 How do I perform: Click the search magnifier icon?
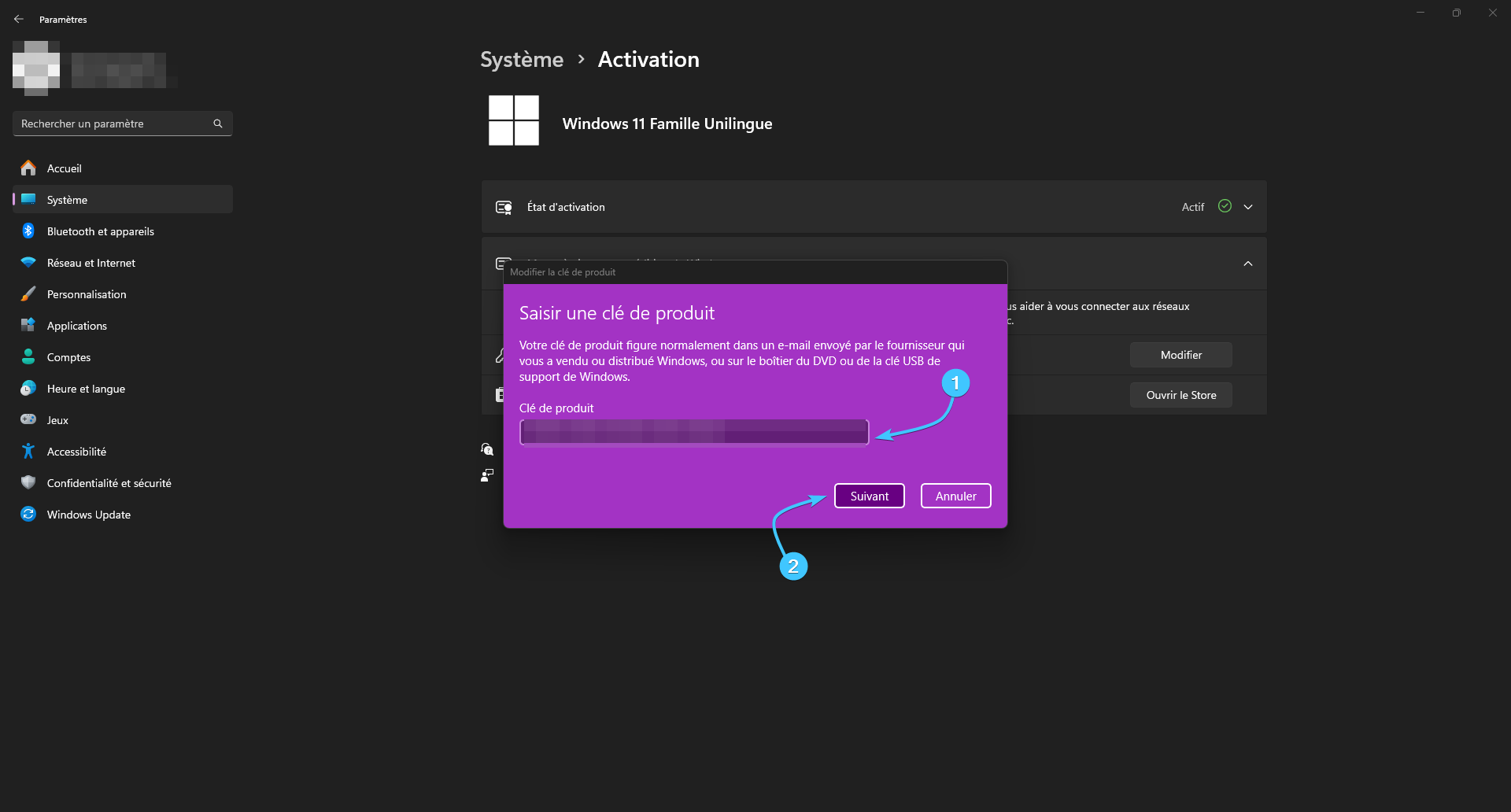tap(218, 124)
